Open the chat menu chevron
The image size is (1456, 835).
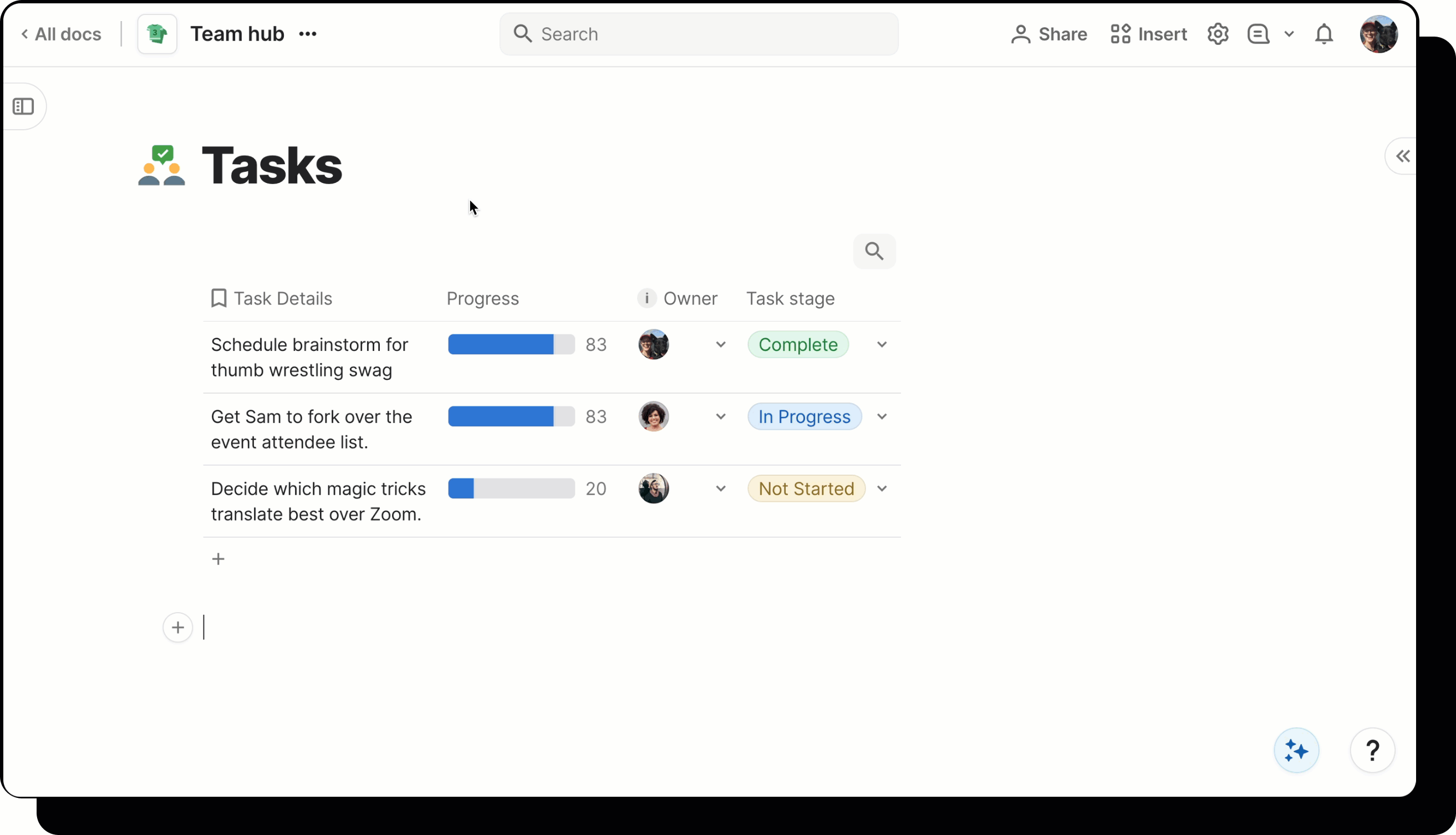pyautogui.click(x=1290, y=34)
